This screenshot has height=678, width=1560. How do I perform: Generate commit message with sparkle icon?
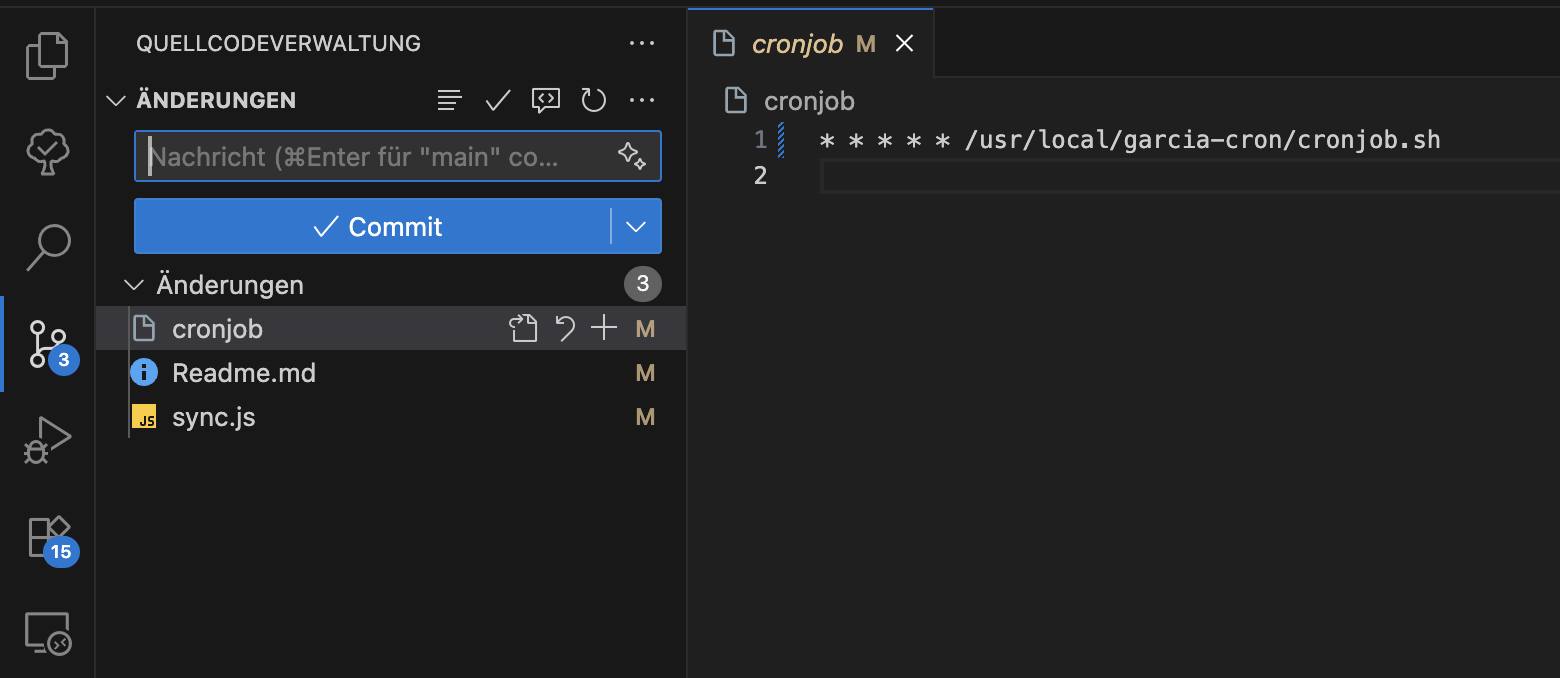point(631,156)
